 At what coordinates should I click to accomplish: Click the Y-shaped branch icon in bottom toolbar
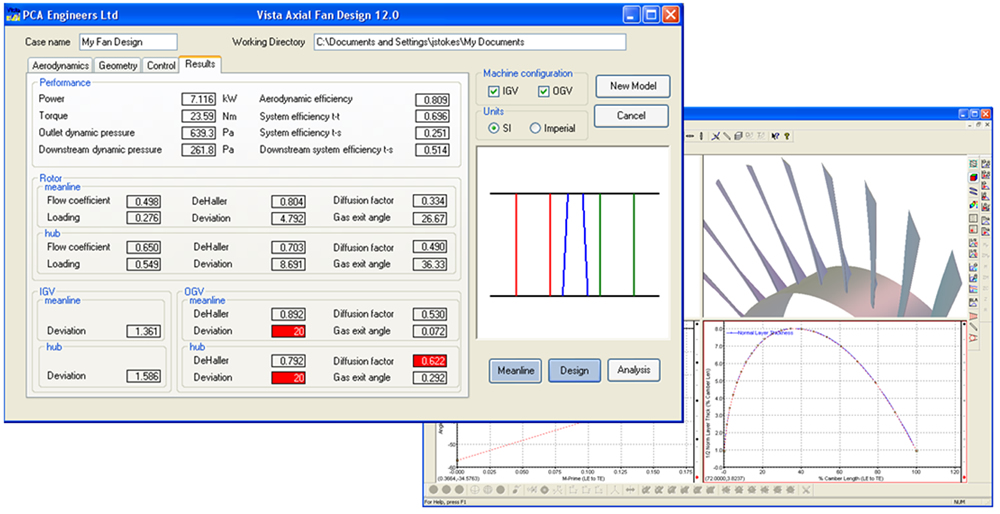click(614, 490)
